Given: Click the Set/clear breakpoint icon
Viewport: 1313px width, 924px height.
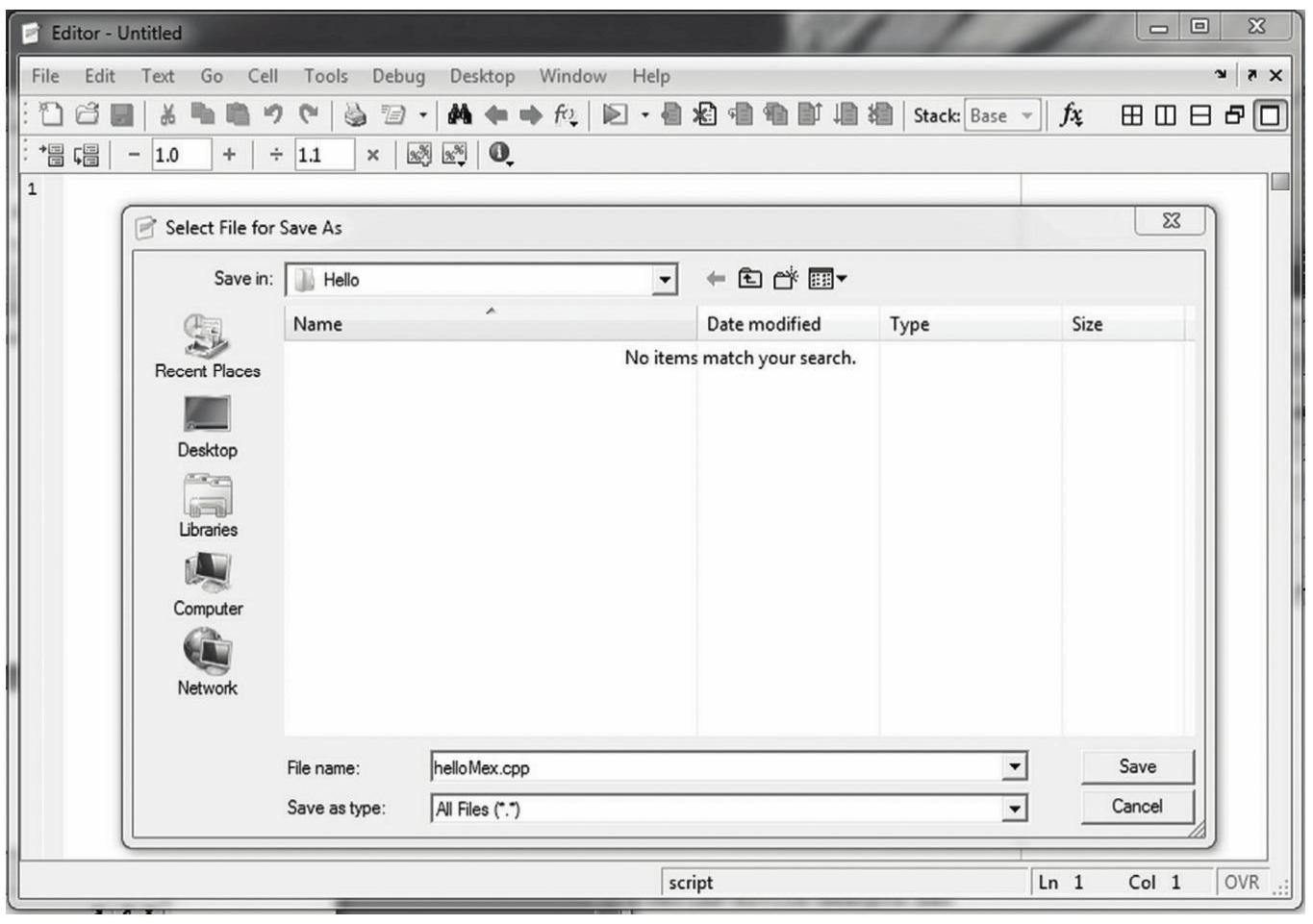Looking at the screenshot, I should pos(671,115).
